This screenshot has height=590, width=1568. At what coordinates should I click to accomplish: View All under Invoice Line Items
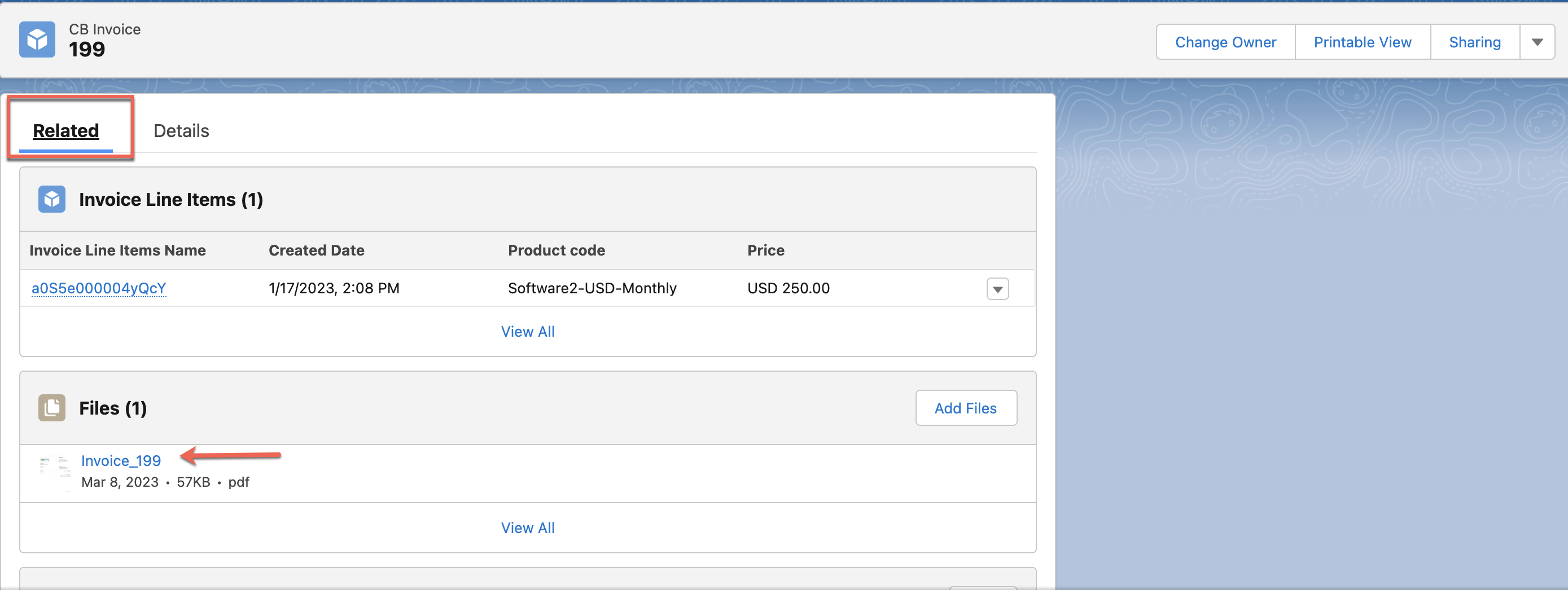pos(527,332)
